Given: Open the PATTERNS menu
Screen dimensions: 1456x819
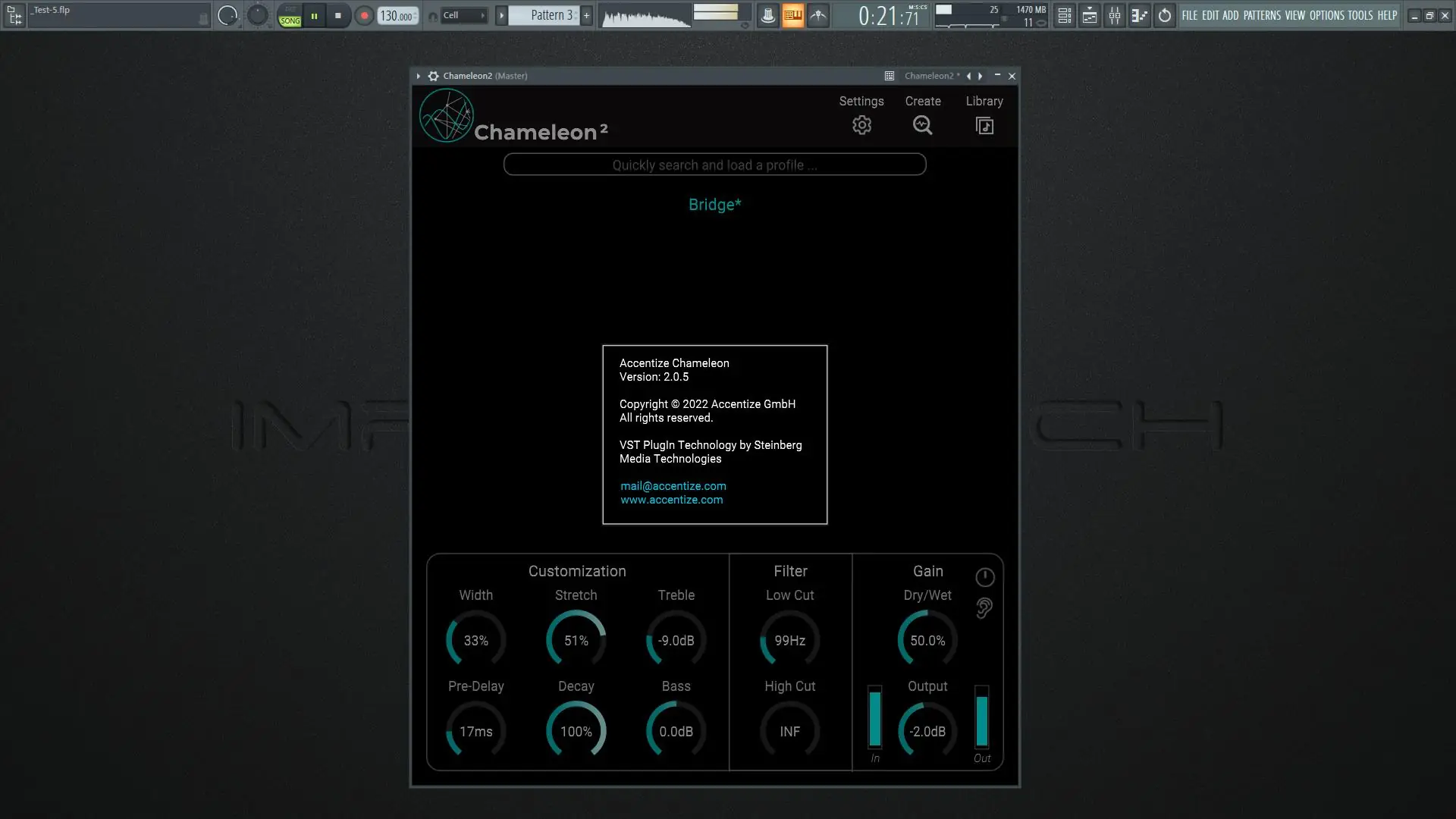Looking at the screenshot, I should 1261,15.
